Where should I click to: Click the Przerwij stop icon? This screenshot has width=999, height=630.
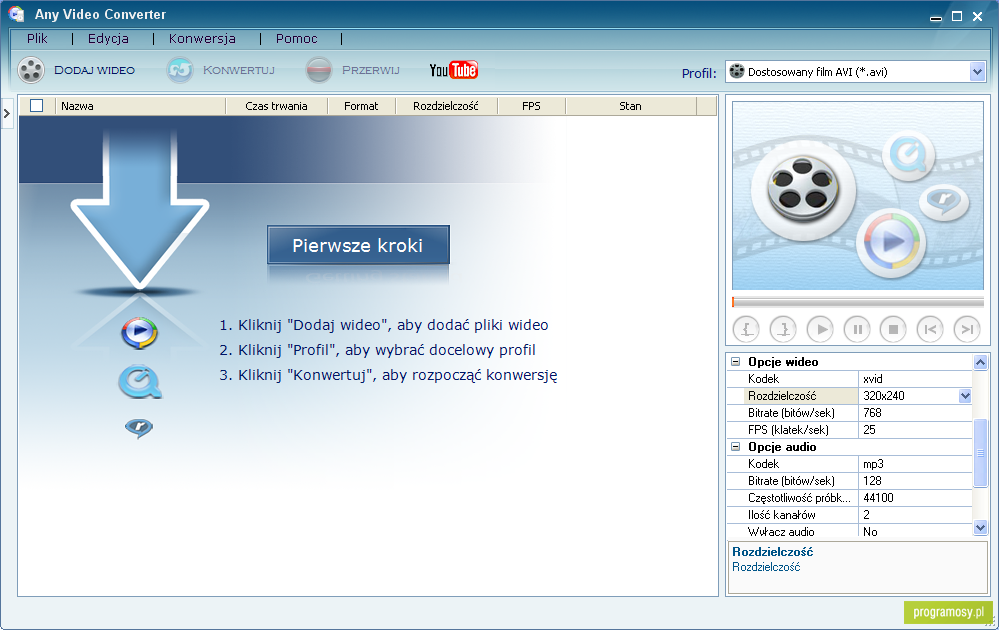319,70
